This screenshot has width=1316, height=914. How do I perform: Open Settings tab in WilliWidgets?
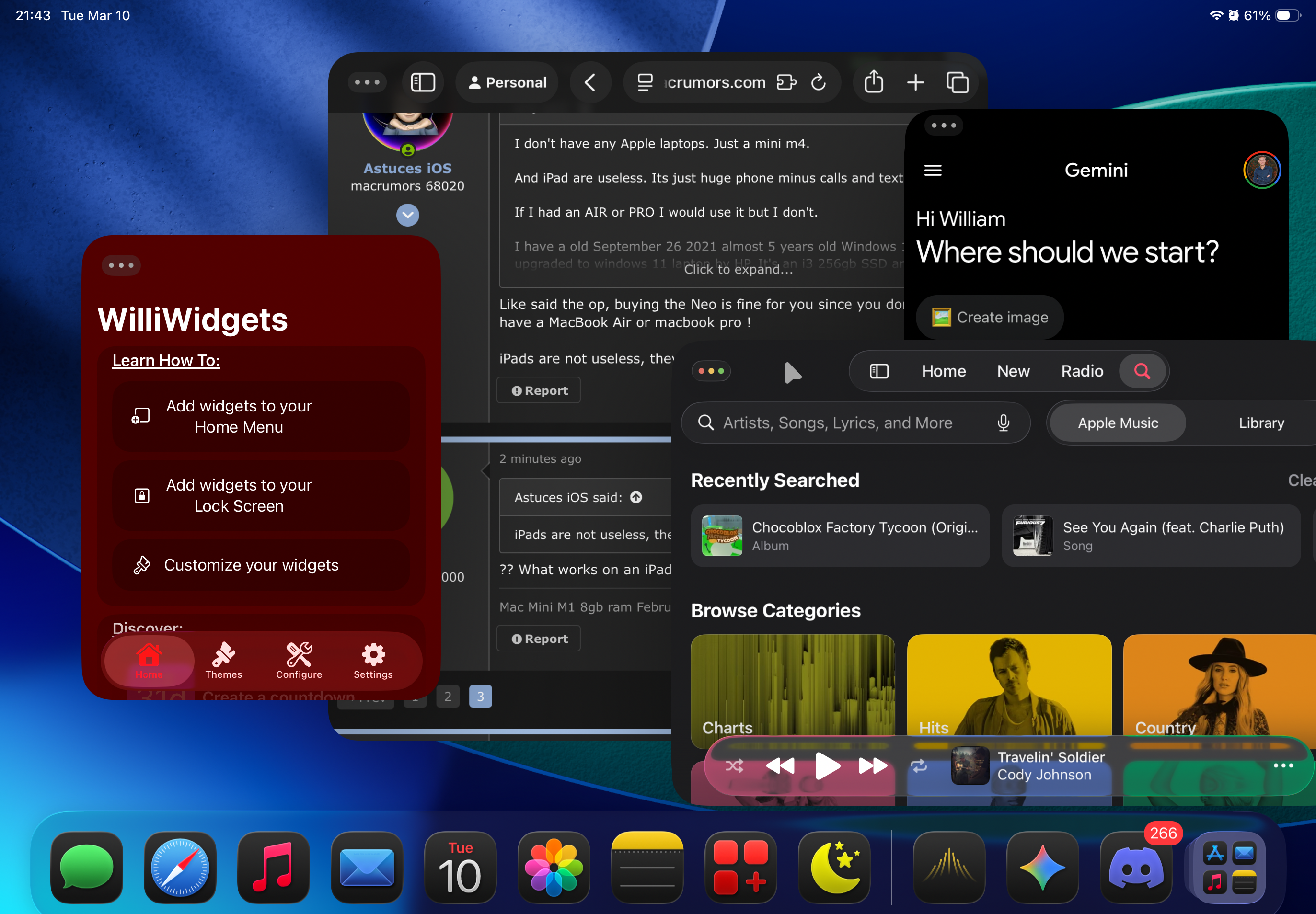[373, 662]
